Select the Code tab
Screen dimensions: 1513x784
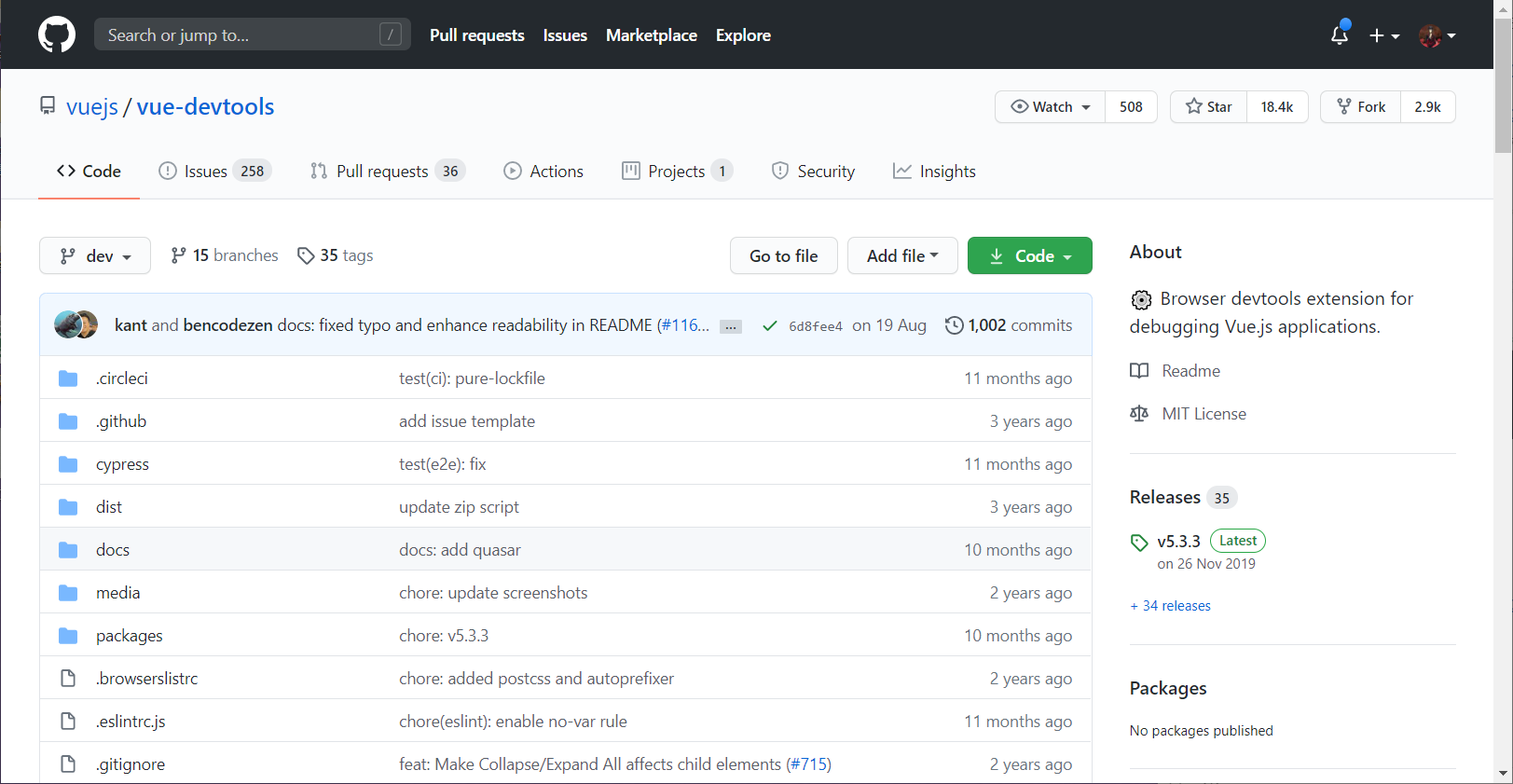pyautogui.click(x=89, y=171)
